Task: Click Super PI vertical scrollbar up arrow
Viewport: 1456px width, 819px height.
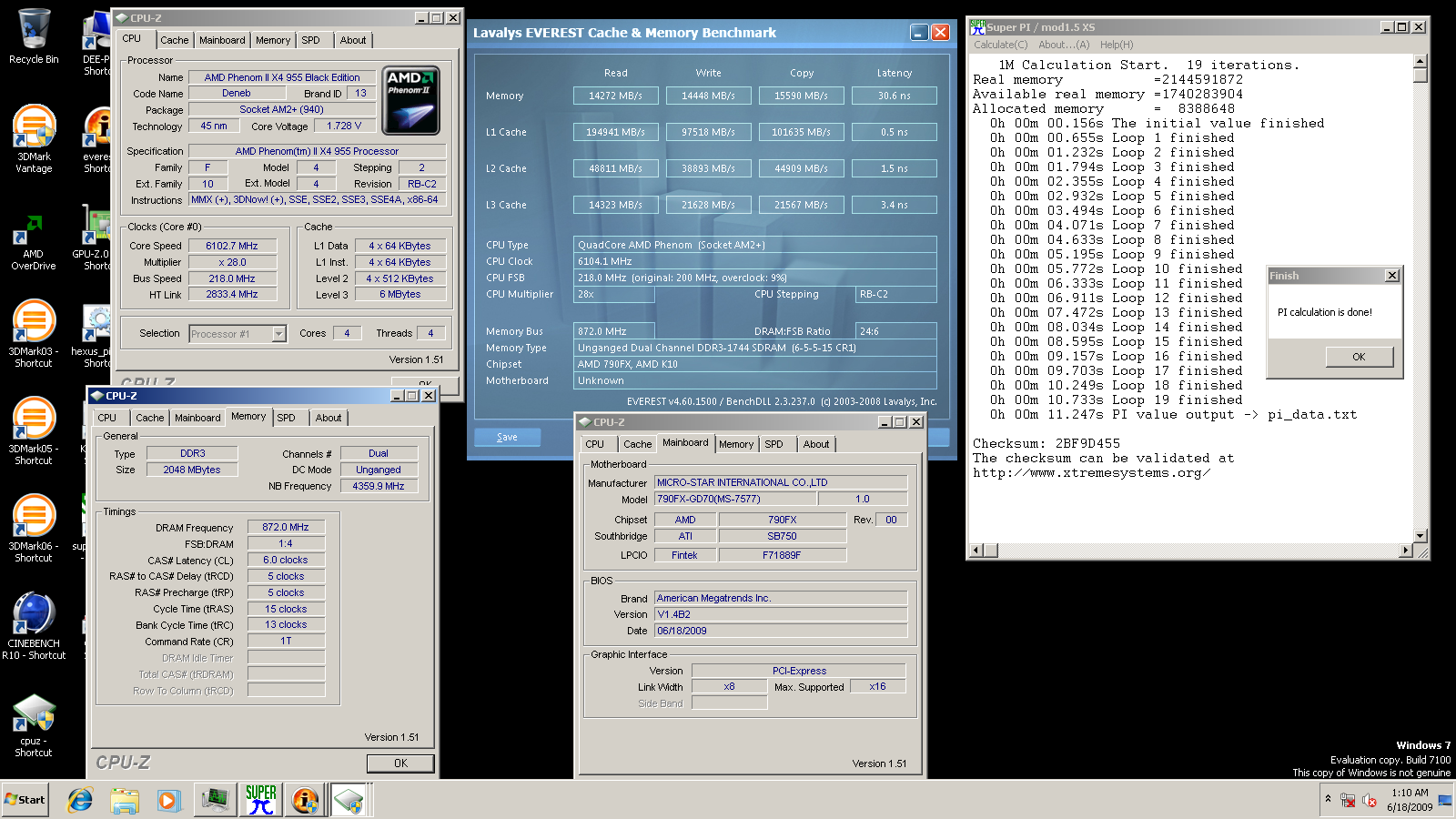Action: point(1421,61)
